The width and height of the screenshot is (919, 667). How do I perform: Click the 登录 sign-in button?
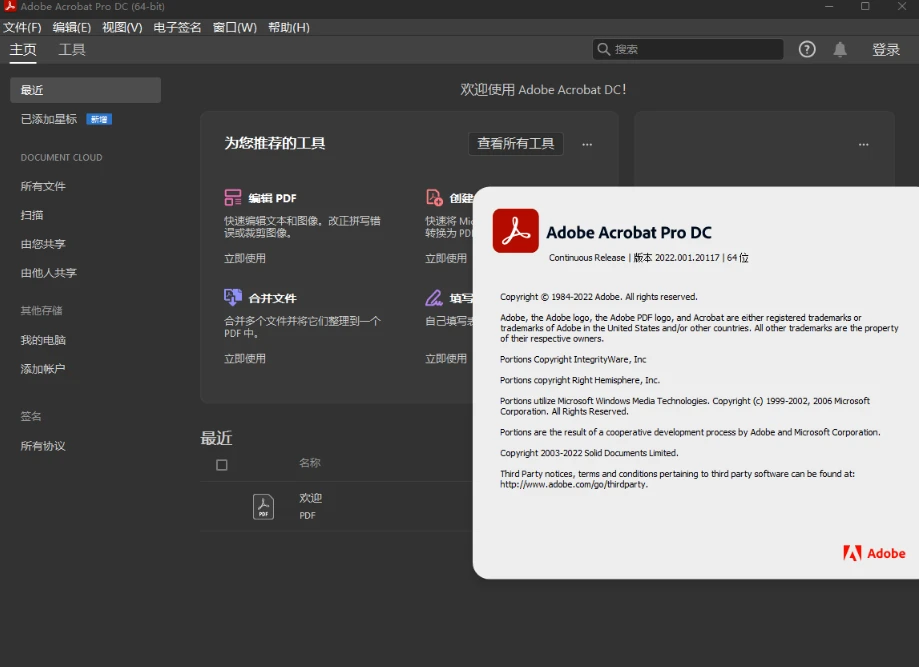pyautogui.click(x=886, y=50)
